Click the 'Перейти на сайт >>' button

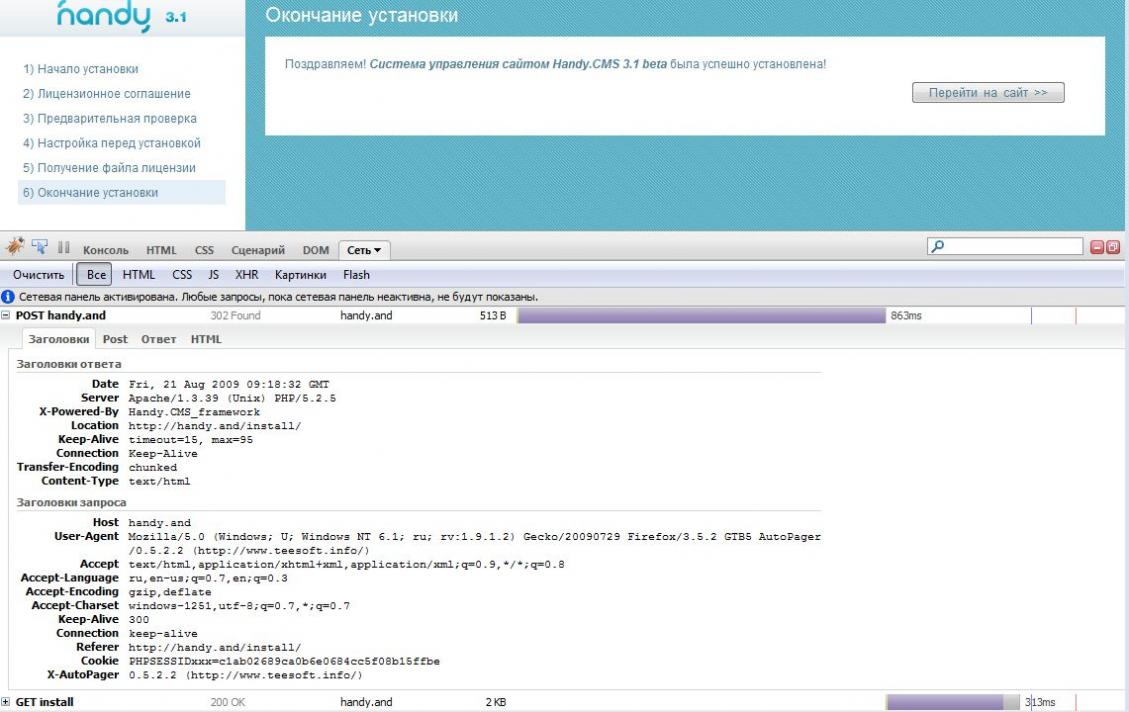coord(987,93)
